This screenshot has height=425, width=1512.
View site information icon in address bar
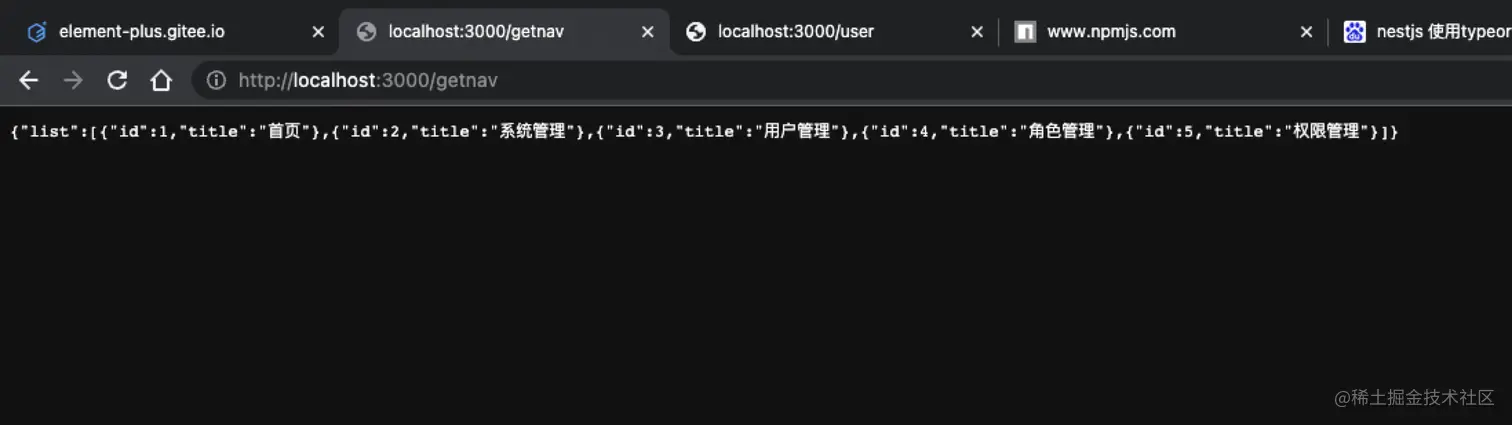(x=216, y=81)
